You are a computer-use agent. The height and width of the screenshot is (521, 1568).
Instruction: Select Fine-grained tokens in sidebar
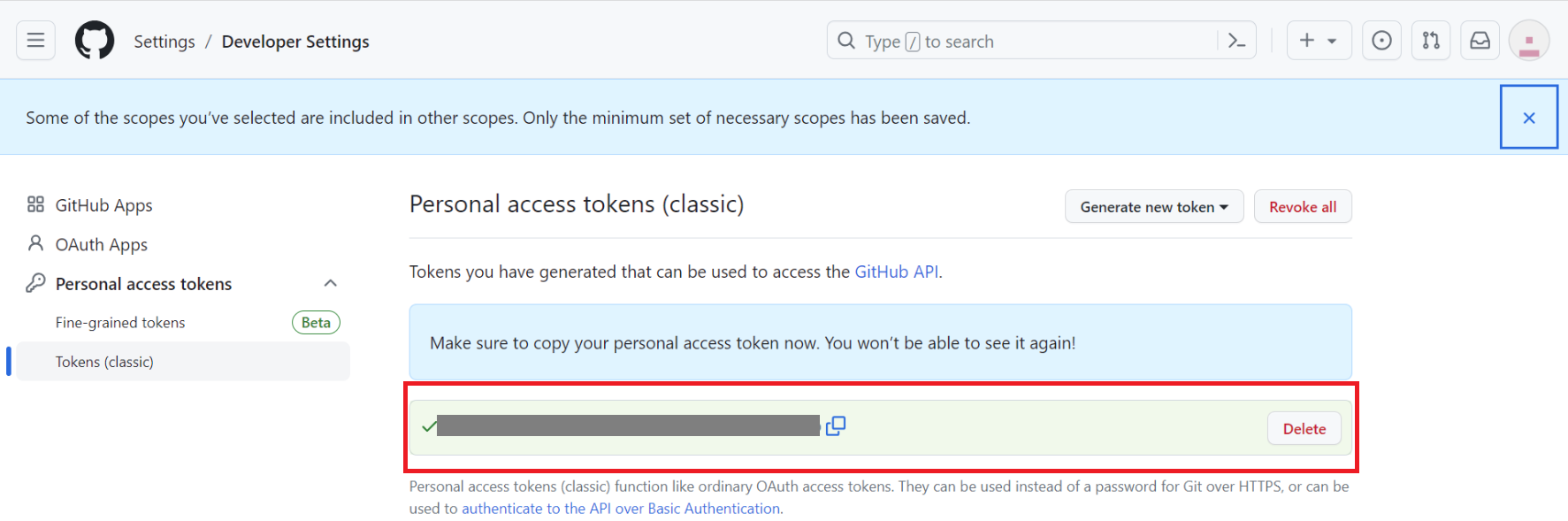[120, 323]
